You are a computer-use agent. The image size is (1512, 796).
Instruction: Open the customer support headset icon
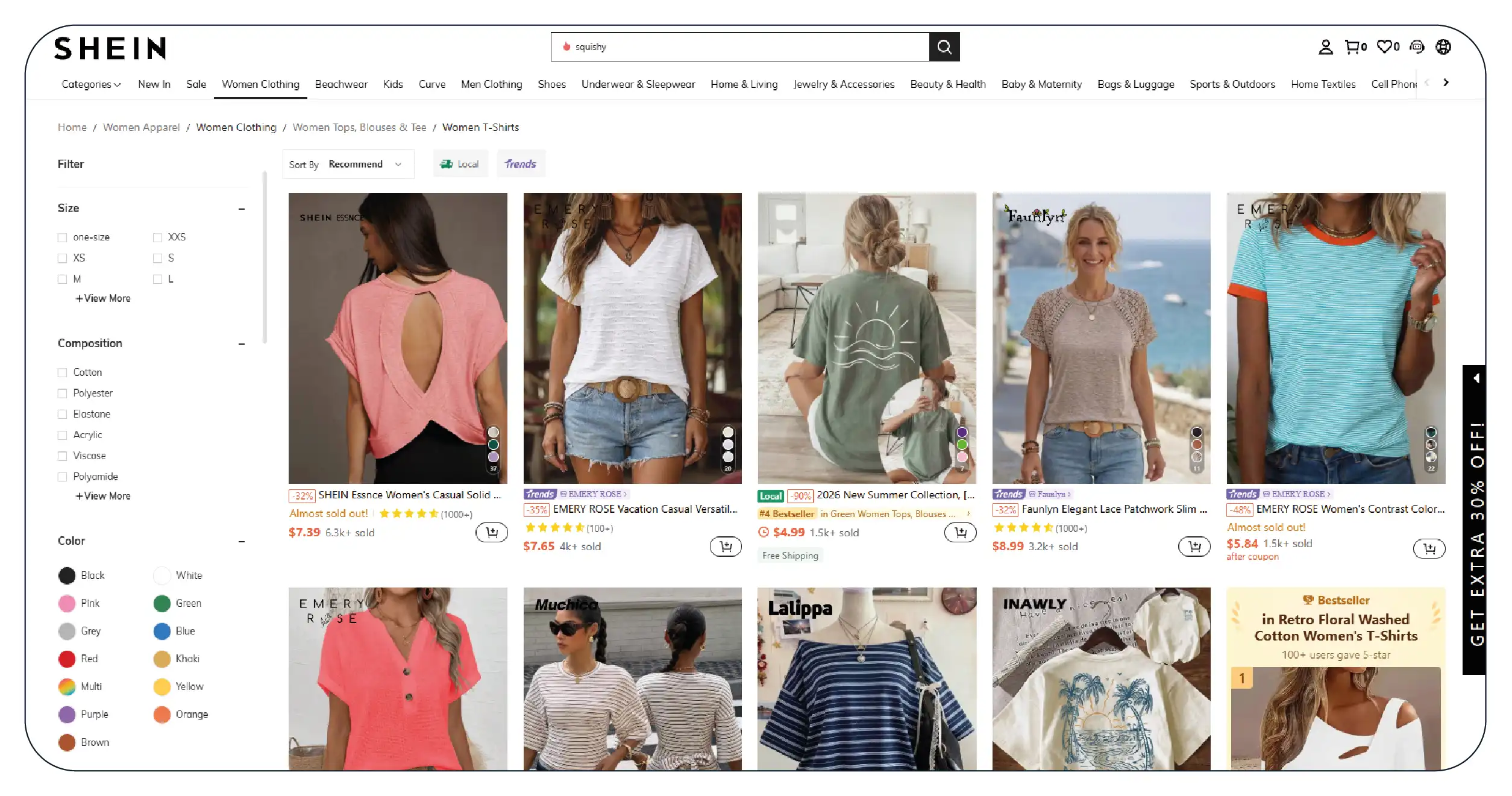click(1417, 47)
